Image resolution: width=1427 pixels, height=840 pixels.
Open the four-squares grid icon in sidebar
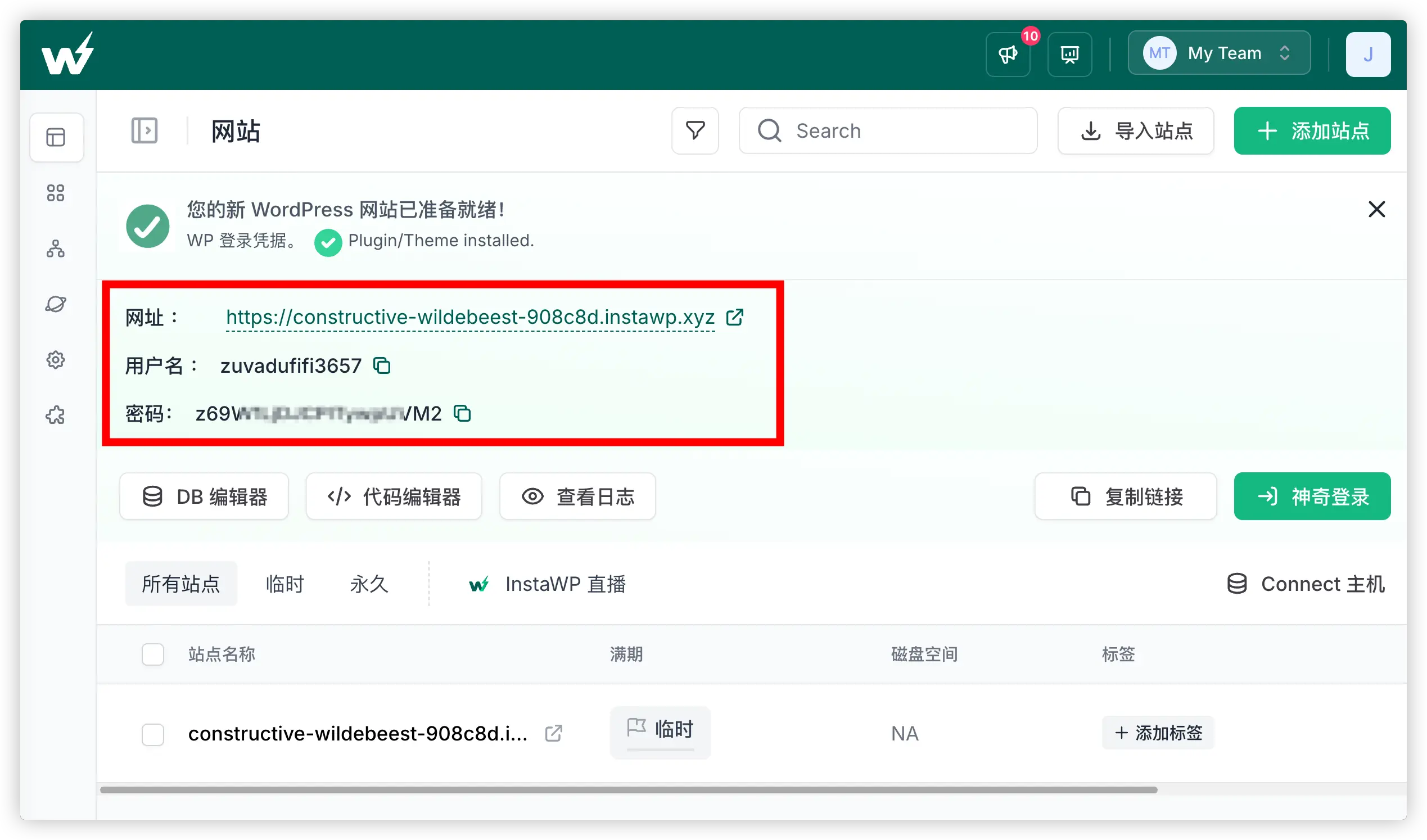(x=56, y=193)
